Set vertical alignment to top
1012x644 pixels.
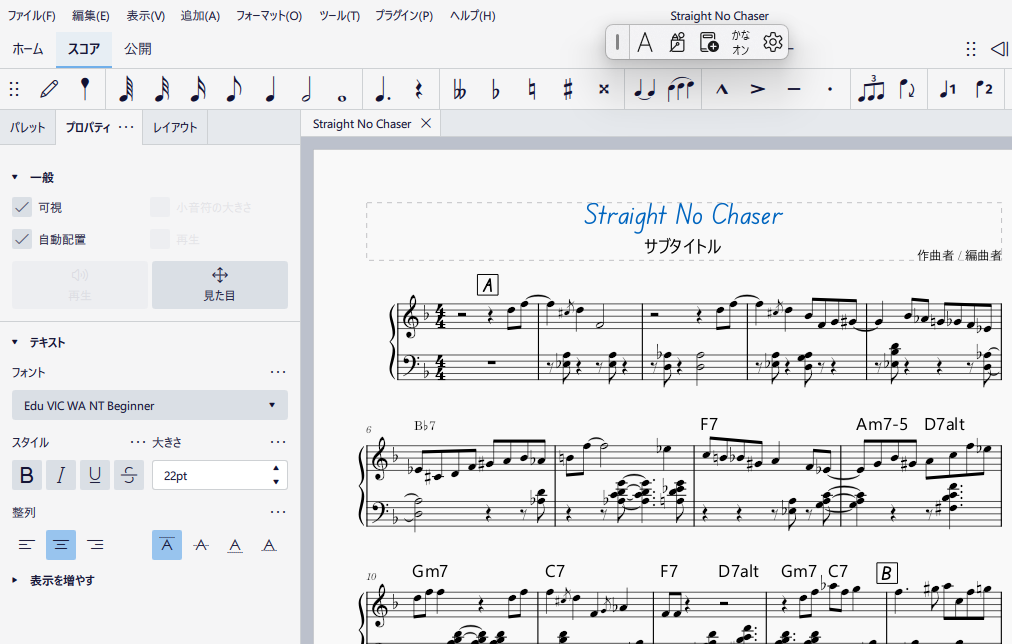click(167, 545)
